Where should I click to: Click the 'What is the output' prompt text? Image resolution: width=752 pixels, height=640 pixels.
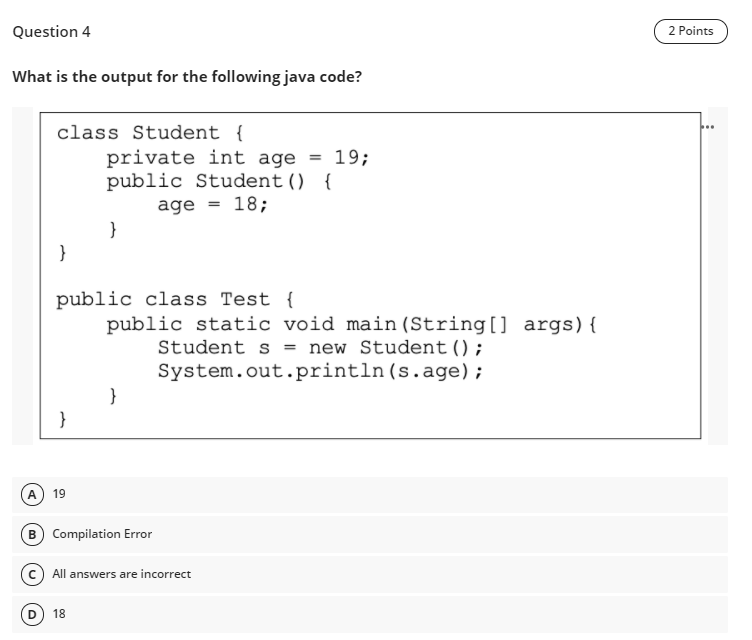pos(187,77)
